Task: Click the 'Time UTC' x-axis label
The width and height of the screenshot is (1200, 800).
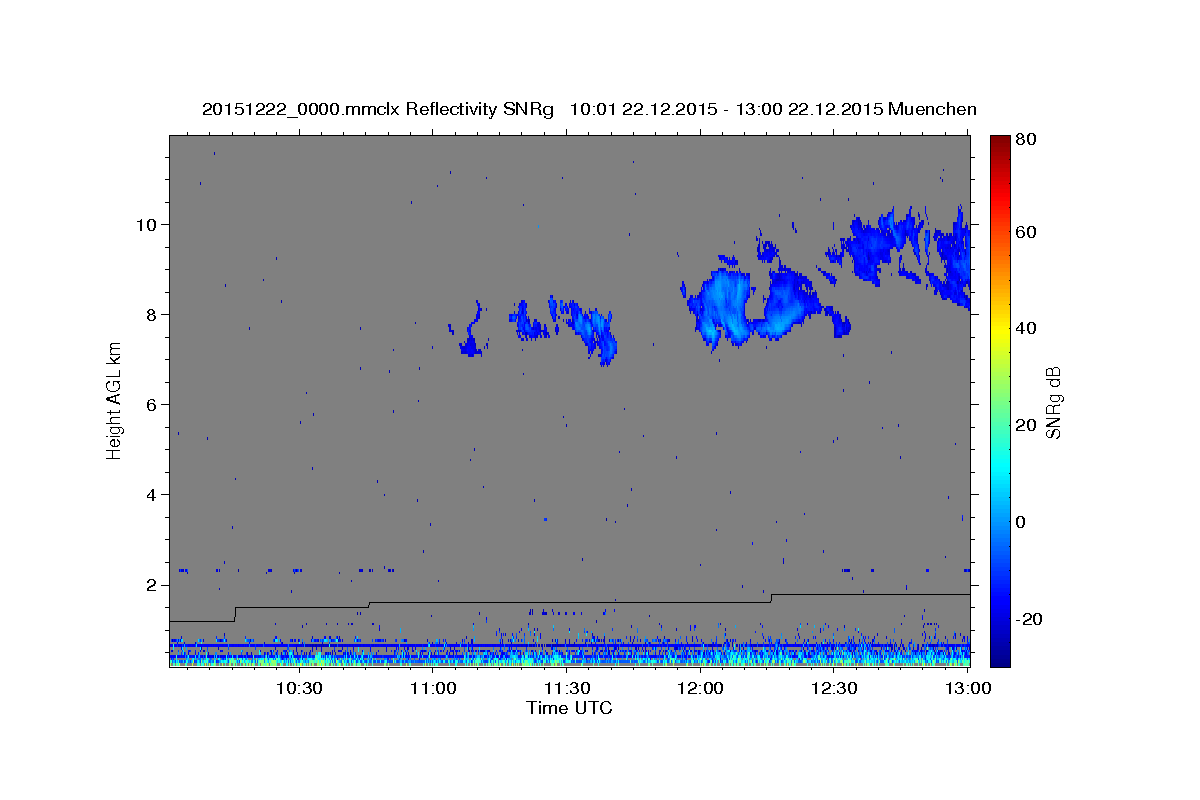Action: point(569,708)
